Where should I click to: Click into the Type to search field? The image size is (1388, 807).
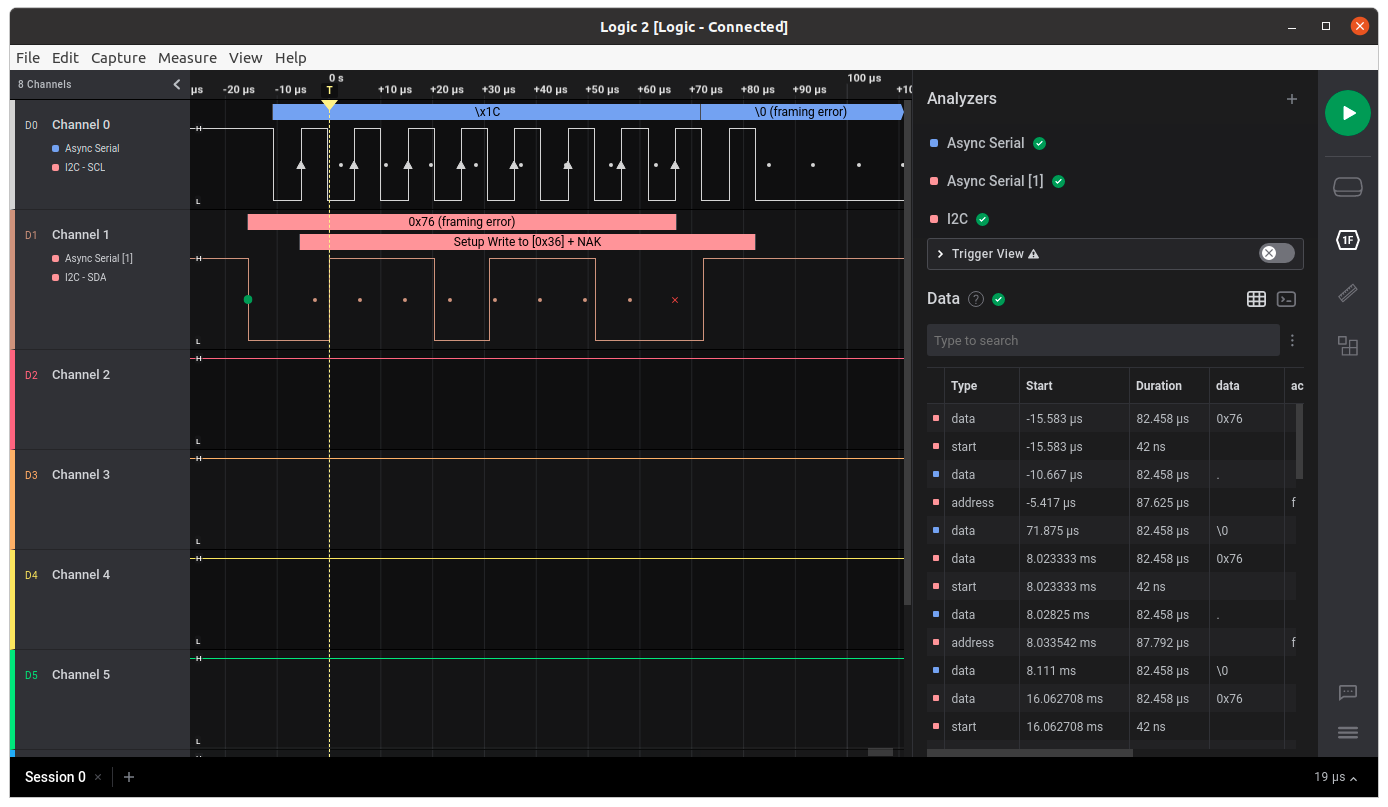1103,340
